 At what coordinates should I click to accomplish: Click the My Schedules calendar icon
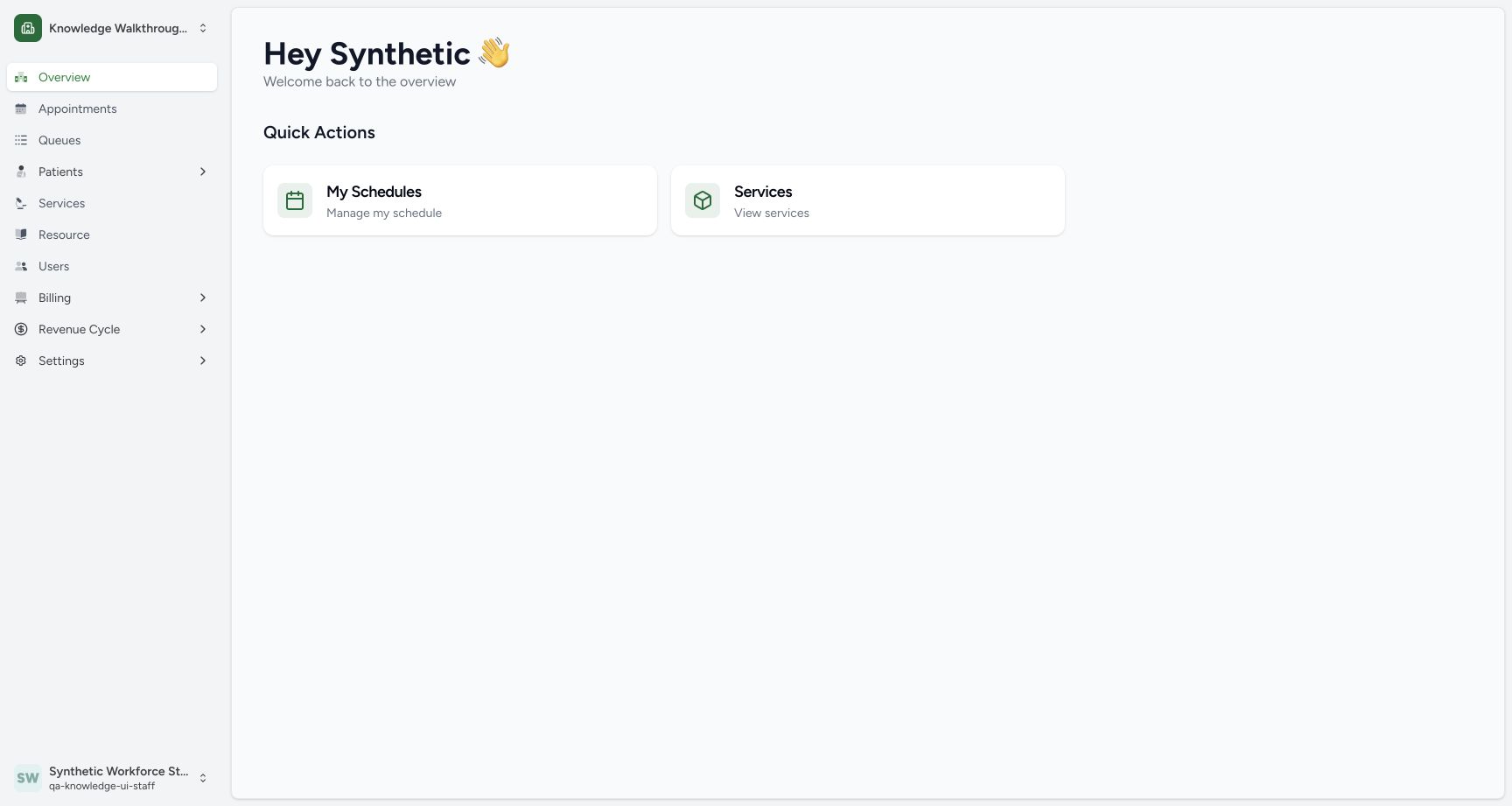295,200
